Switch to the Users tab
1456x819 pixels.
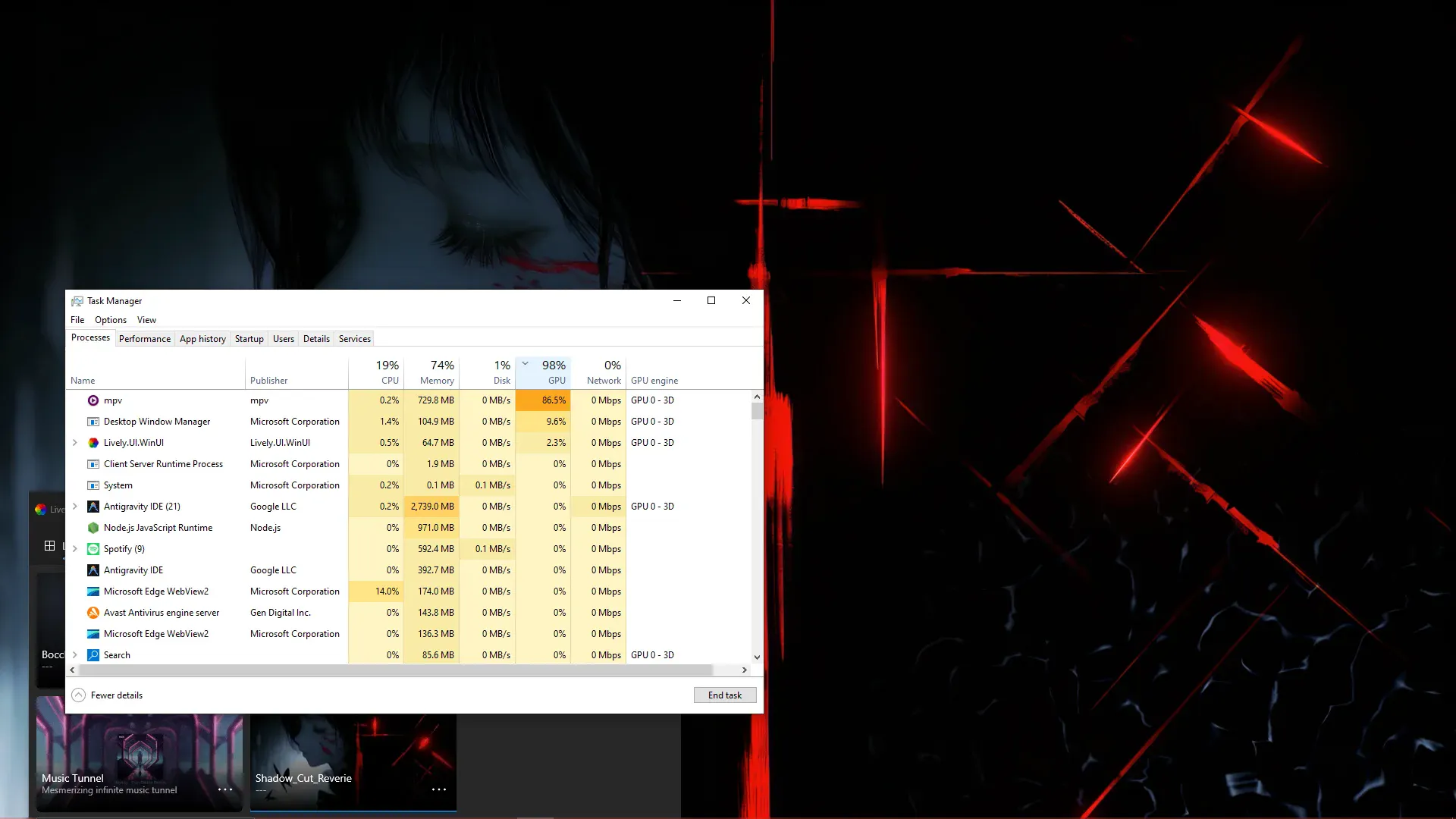284,339
